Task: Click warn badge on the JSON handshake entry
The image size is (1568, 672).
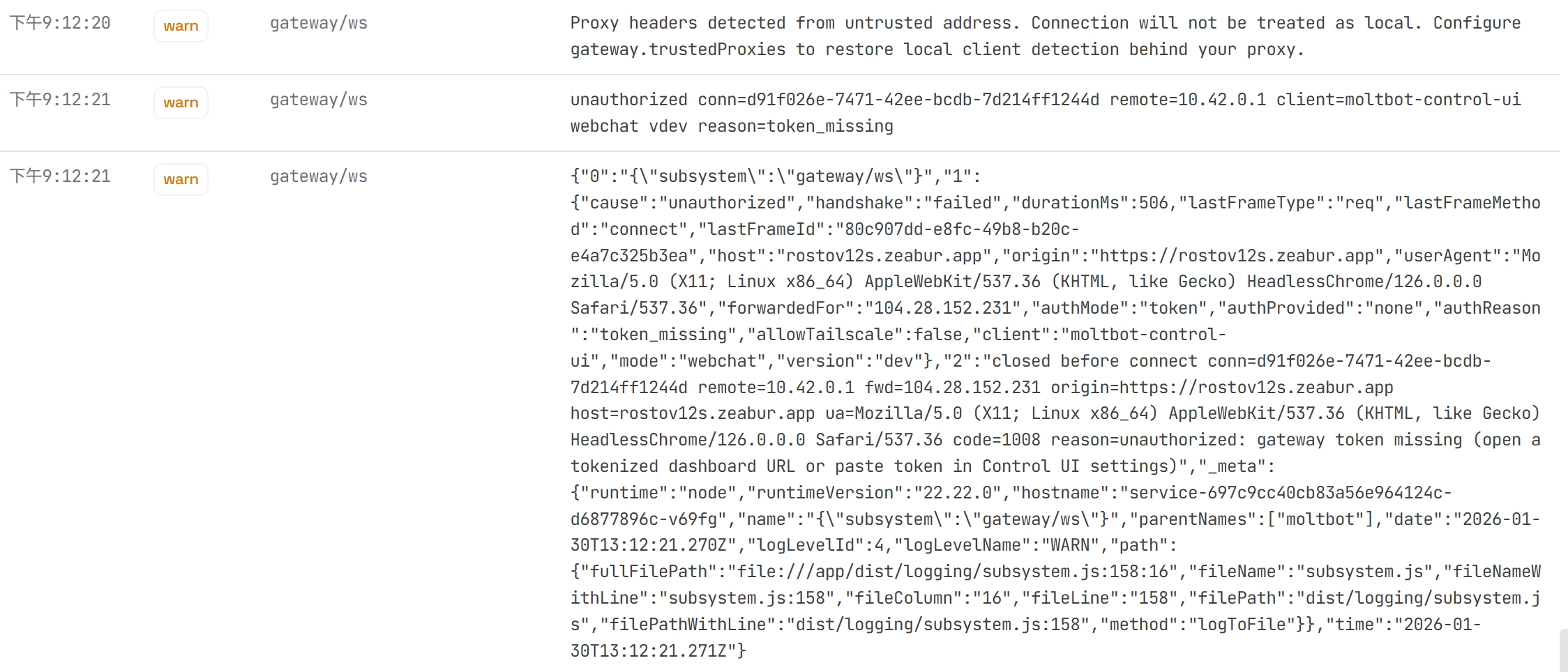Action: coord(181,180)
